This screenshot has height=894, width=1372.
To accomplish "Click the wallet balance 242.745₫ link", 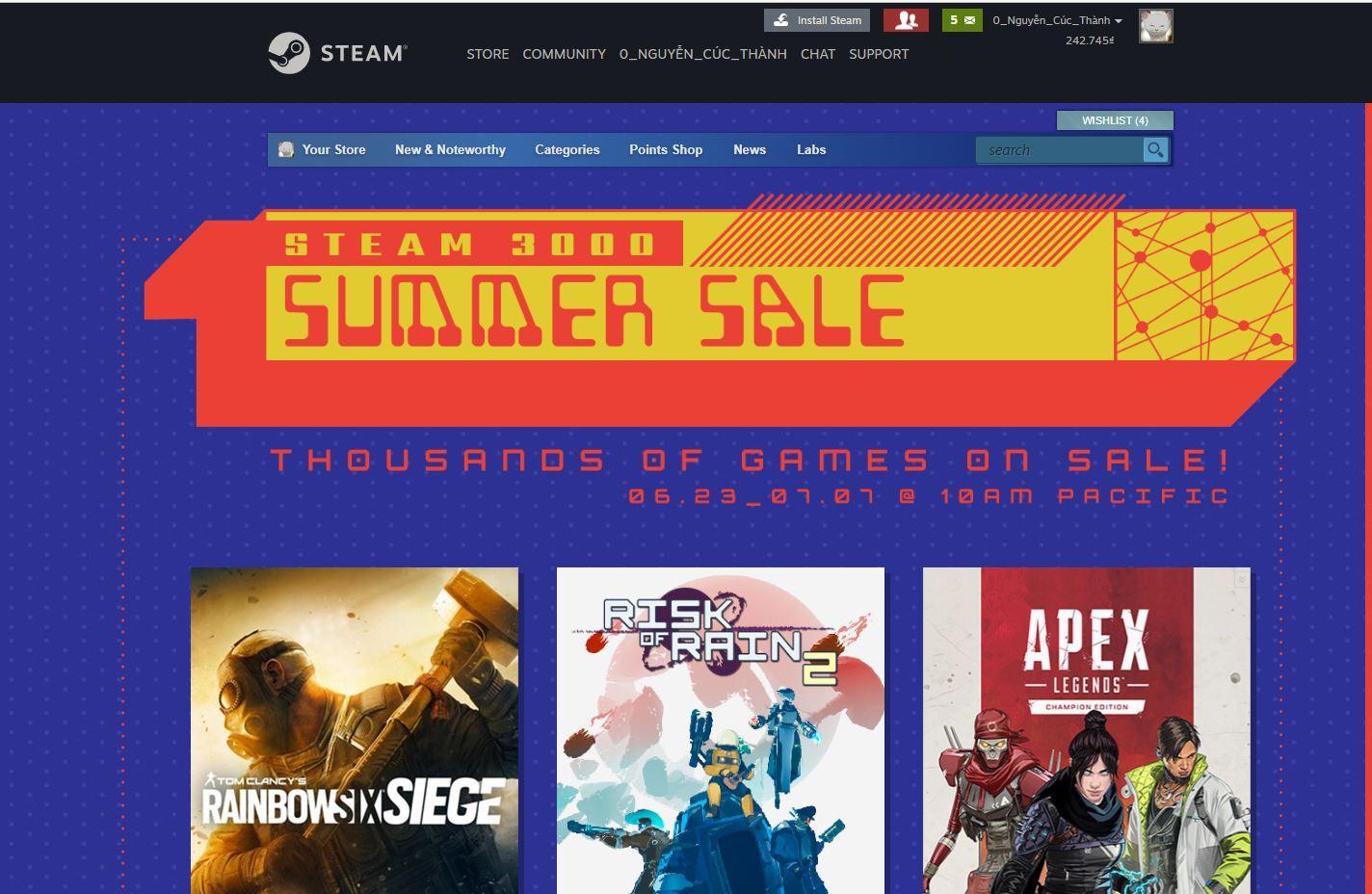I will [1090, 40].
